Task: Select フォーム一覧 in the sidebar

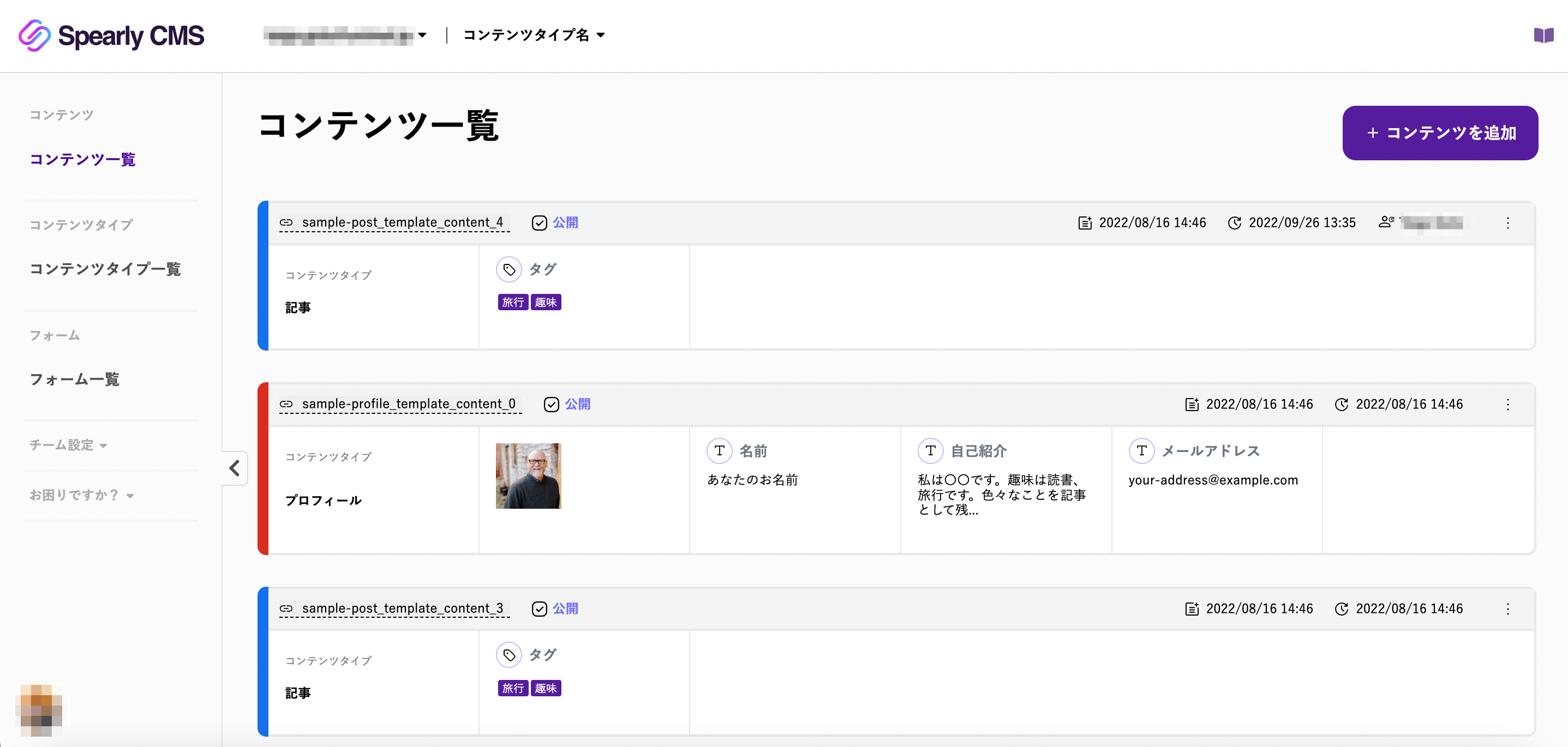Action: (x=74, y=379)
